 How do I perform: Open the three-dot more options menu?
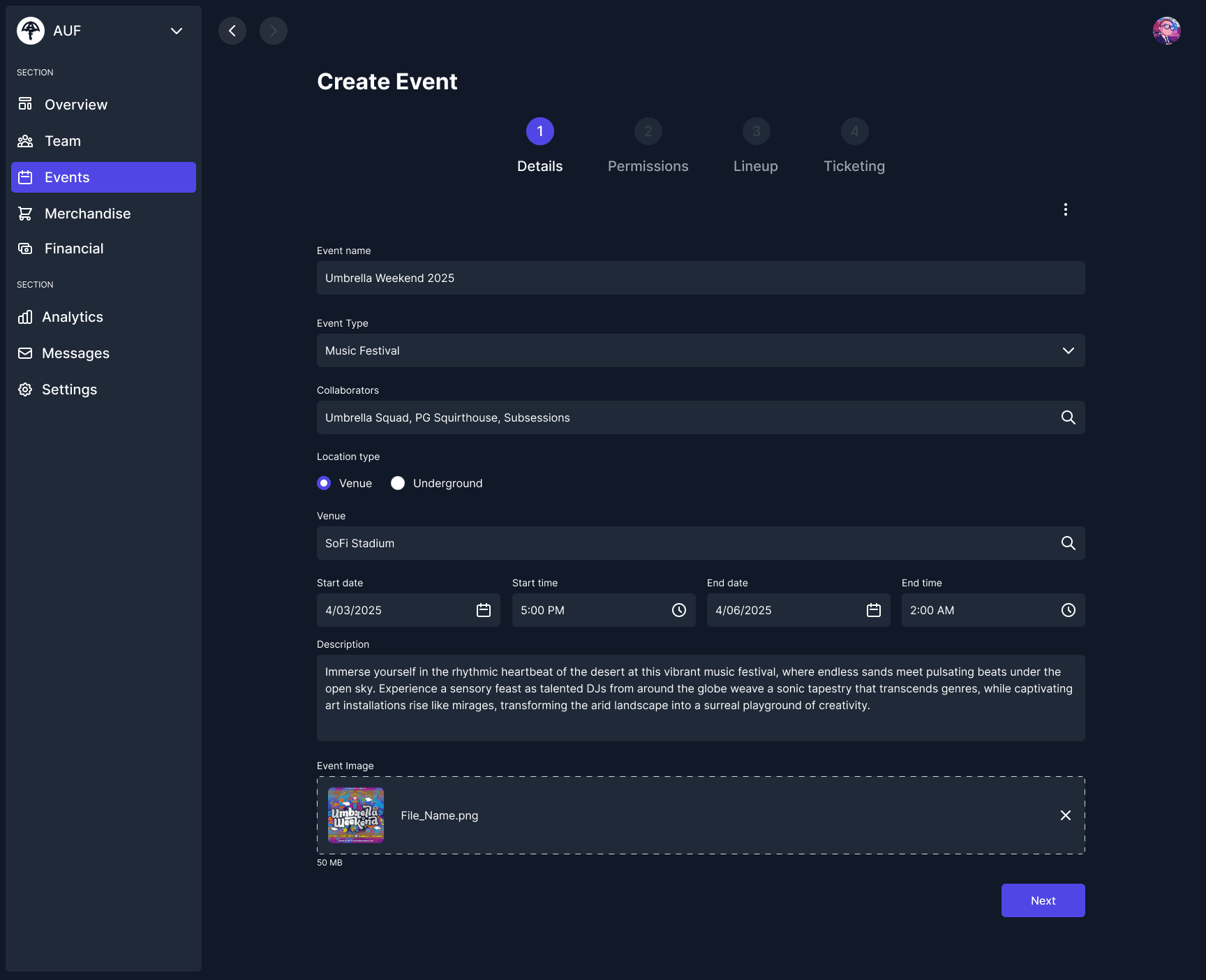pyautogui.click(x=1065, y=209)
